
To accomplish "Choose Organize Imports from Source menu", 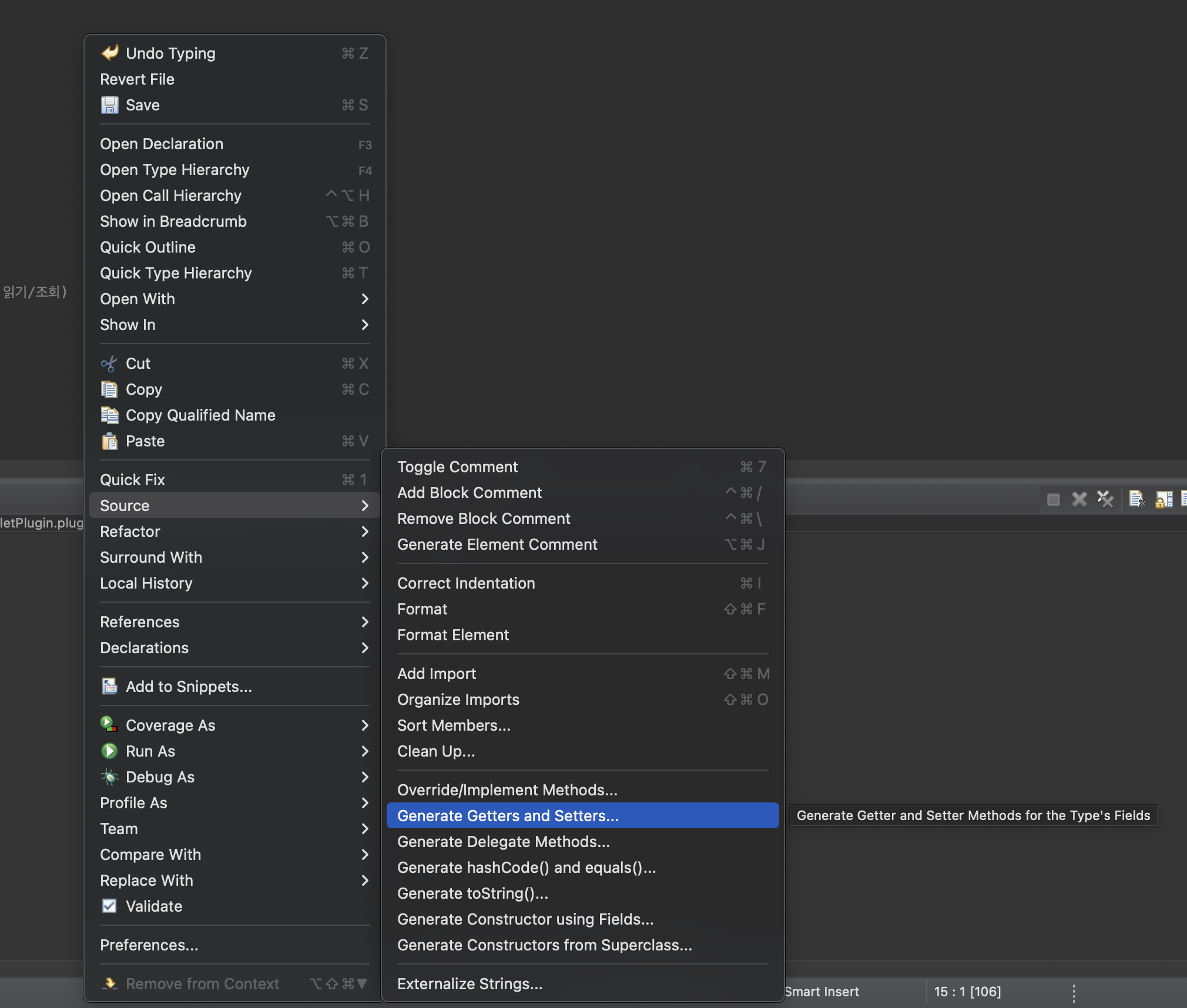I will [x=458, y=700].
